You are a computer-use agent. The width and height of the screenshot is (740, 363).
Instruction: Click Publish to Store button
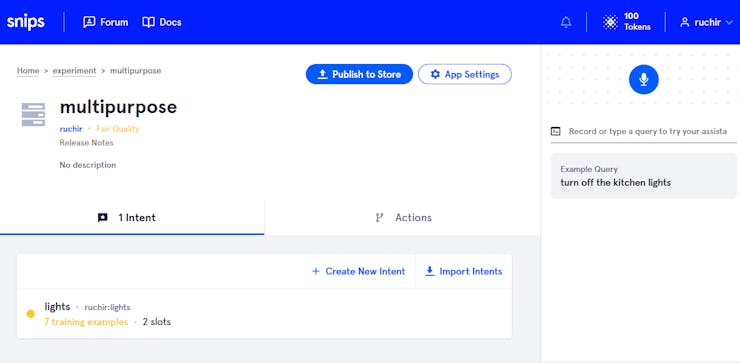359,74
